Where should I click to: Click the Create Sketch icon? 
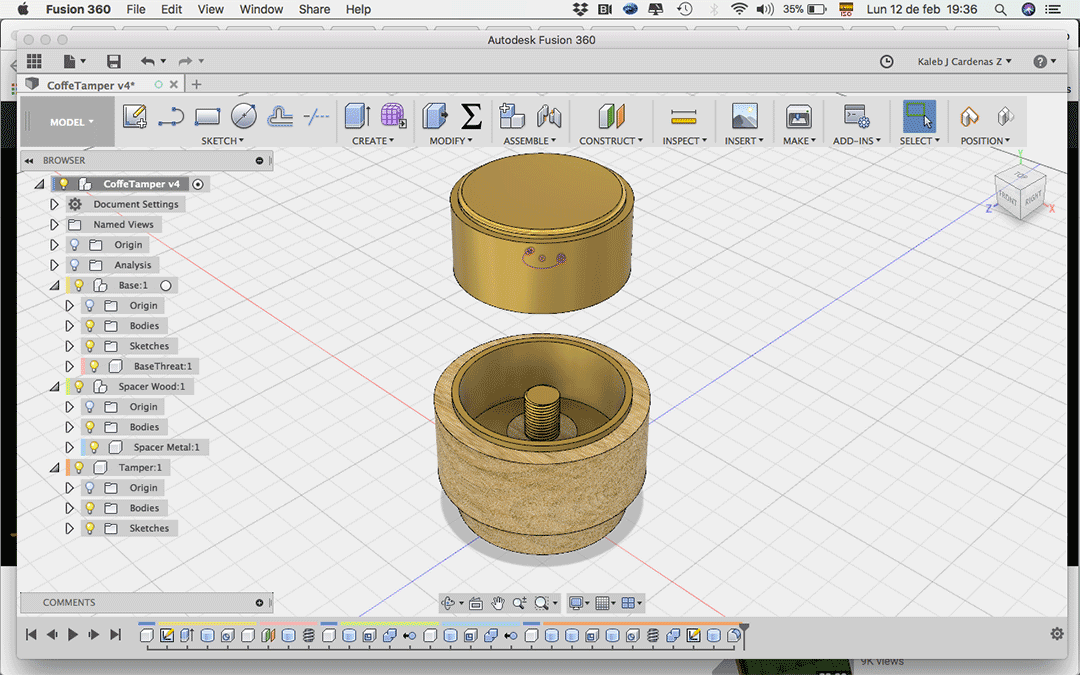[x=134, y=117]
